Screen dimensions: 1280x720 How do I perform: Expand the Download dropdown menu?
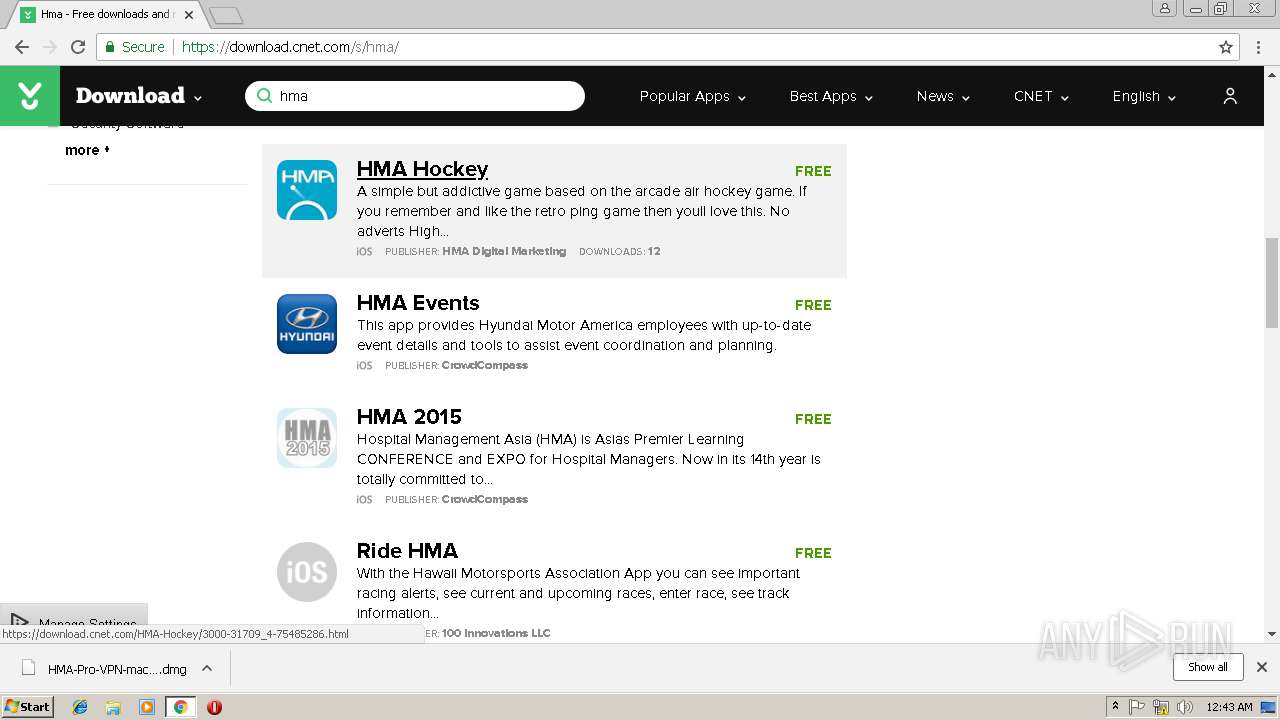coord(198,98)
